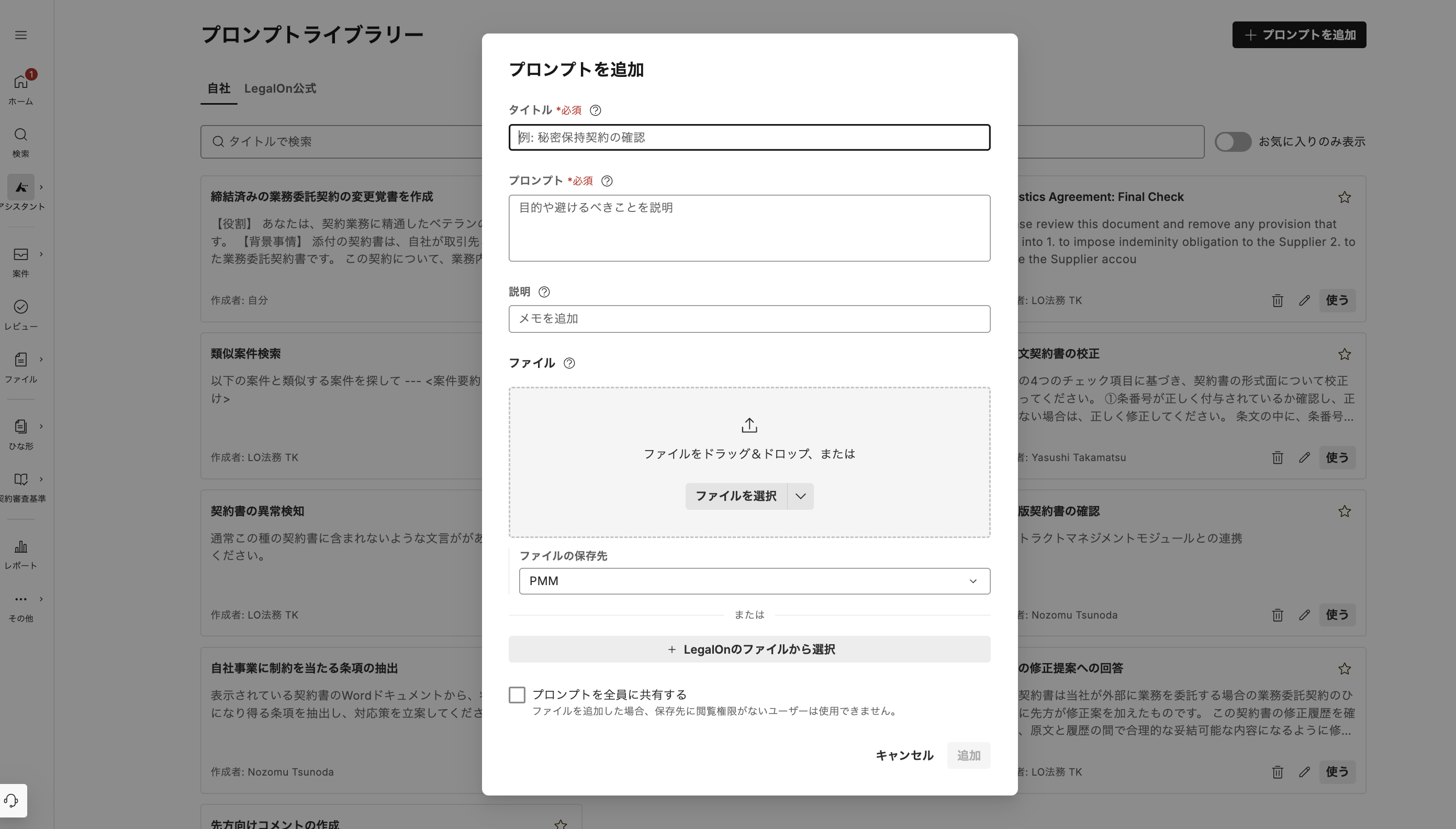Image resolution: width=1456 pixels, height=829 pixels.
Task: Check プロンプトを全員に共有する
Action: click(x=517, y=694)
